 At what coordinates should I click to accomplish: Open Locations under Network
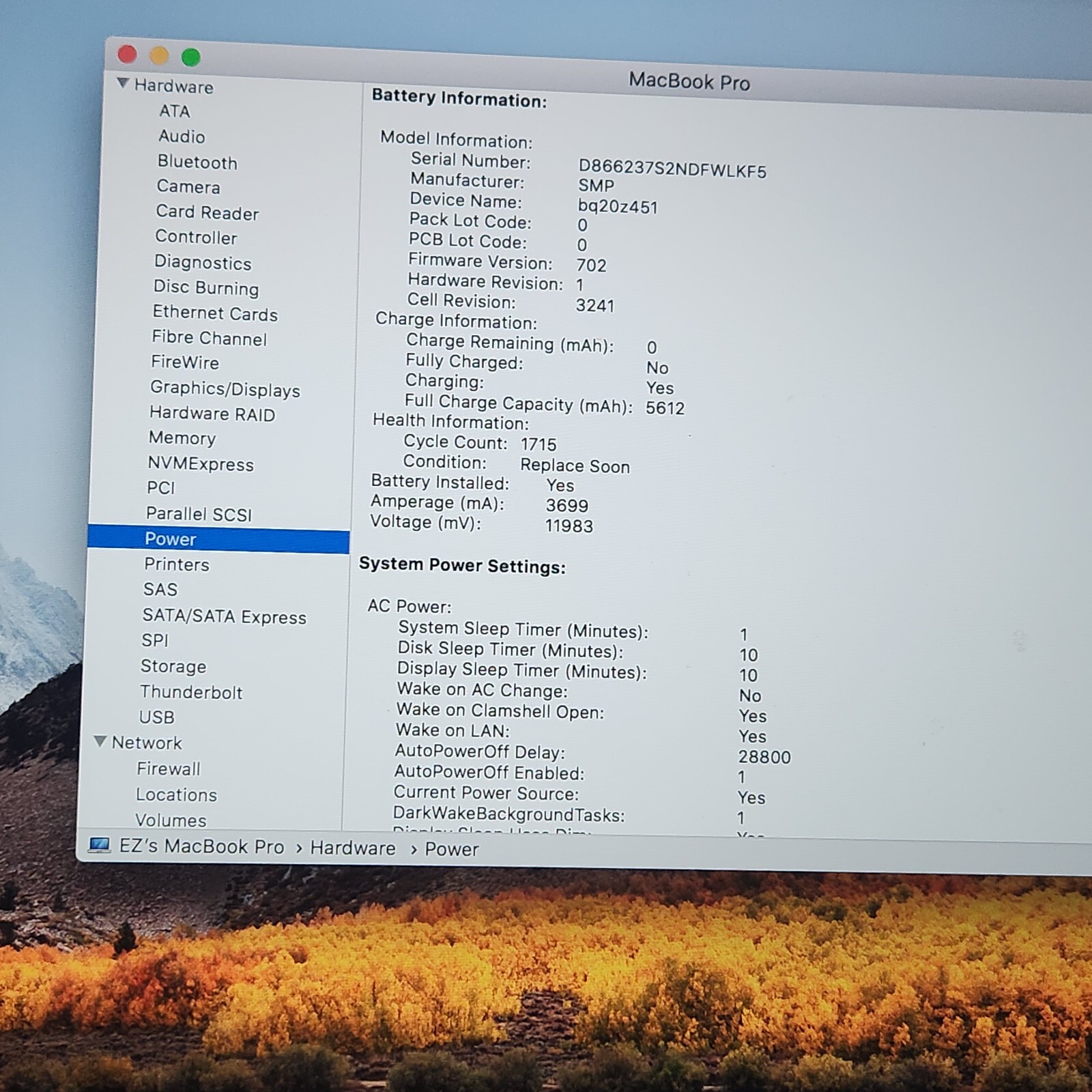click(176, 794)
